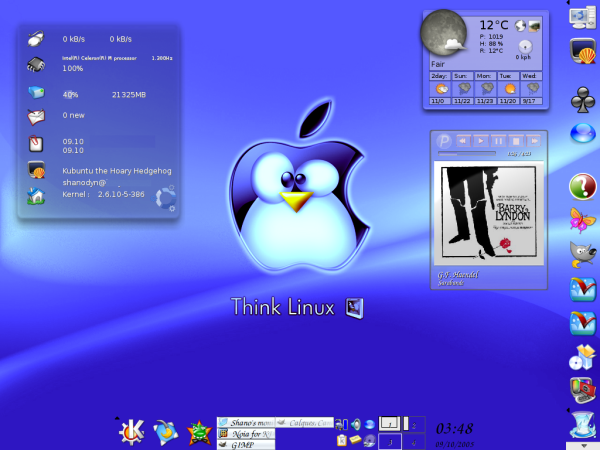
Task: Switch to virtual desktop 4 in pager
Action: click(x=414, y=442)
